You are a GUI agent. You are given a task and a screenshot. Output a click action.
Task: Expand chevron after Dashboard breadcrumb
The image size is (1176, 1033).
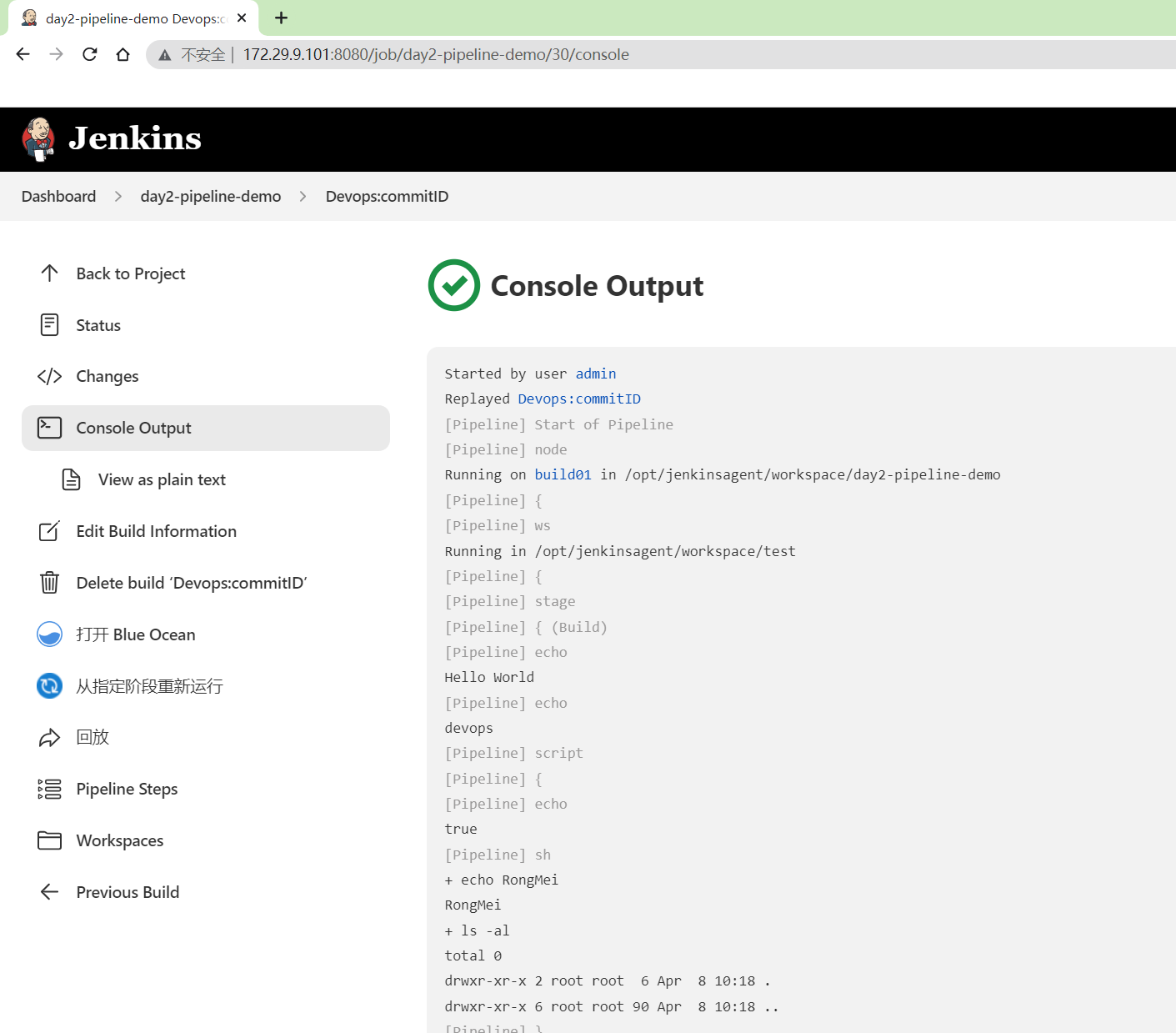coord(118,196)
